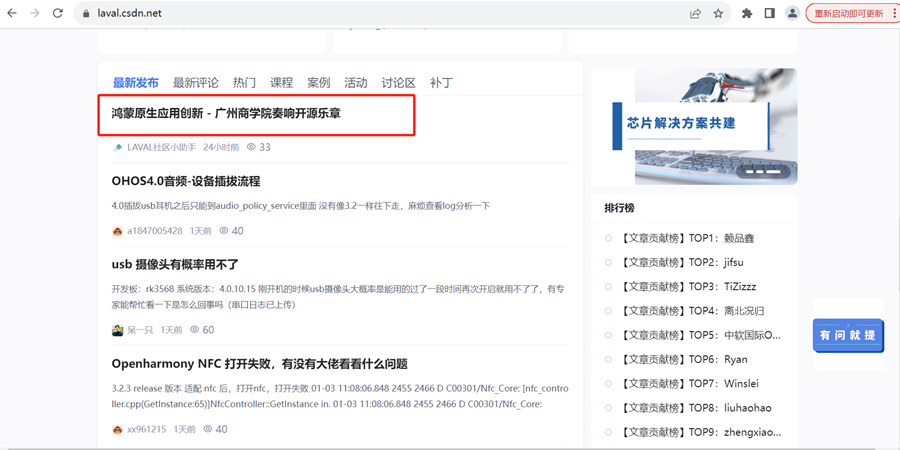Click the share icon in address bar
This screenshot has width=900, height=450.
point(695,14)
